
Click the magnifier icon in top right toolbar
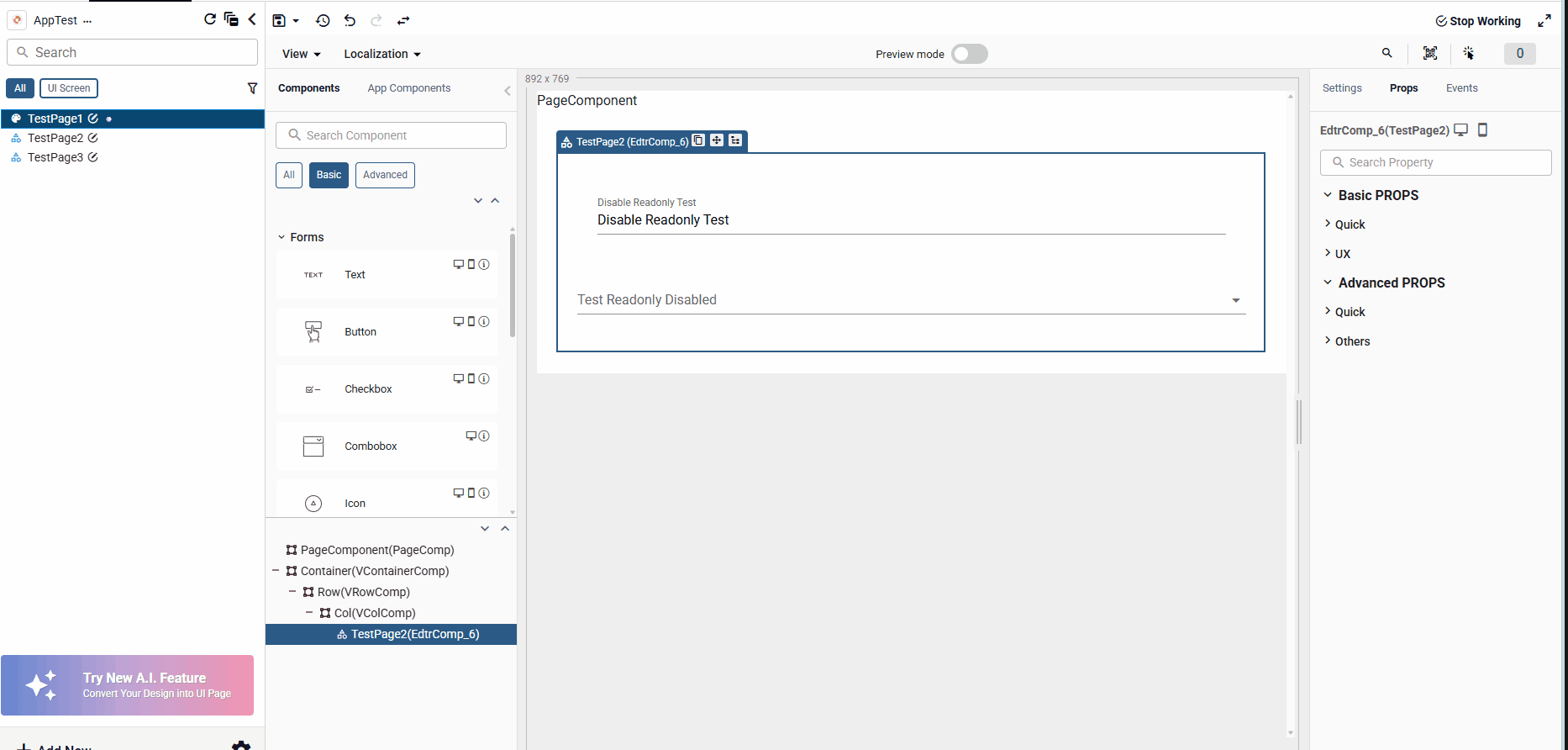(1387, 54)
